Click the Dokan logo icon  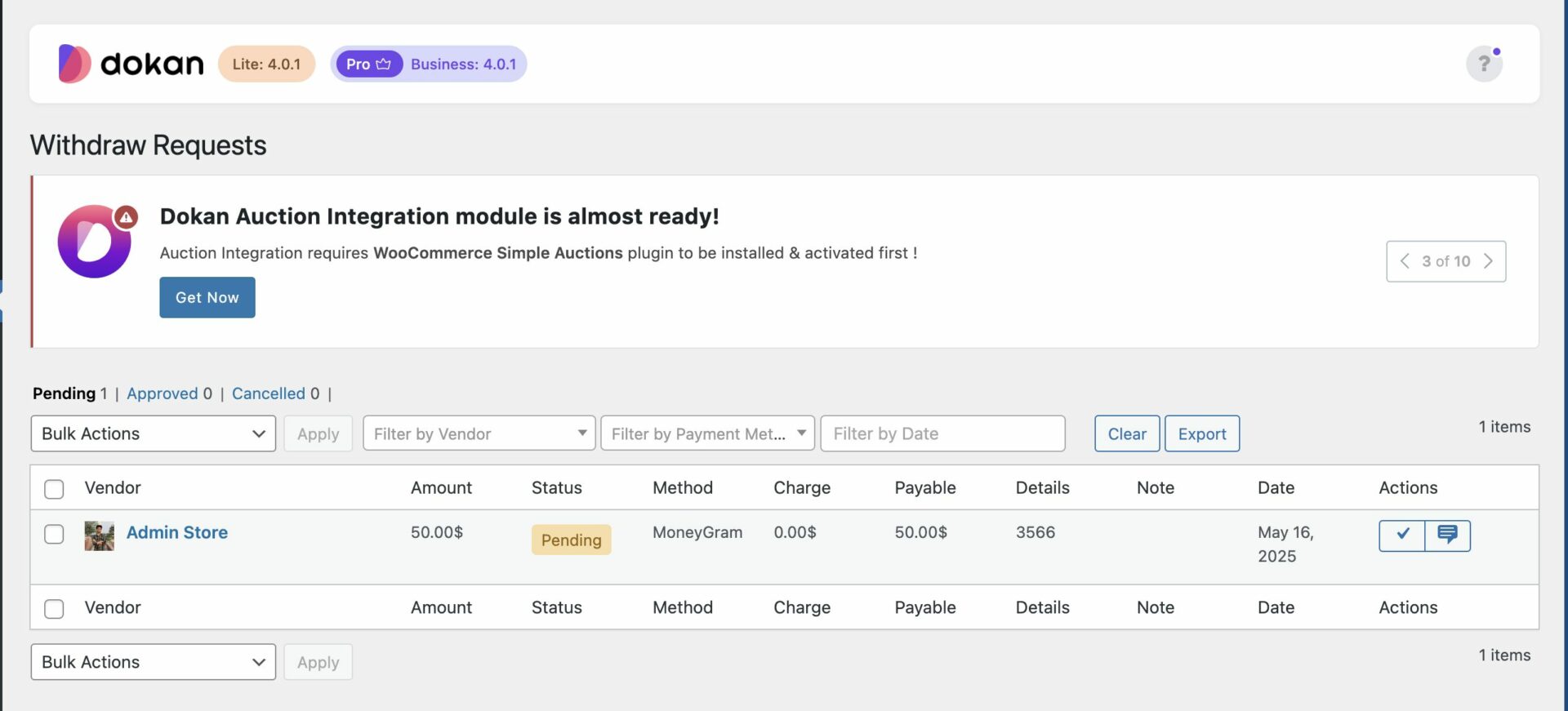click(x=74, y=64)
